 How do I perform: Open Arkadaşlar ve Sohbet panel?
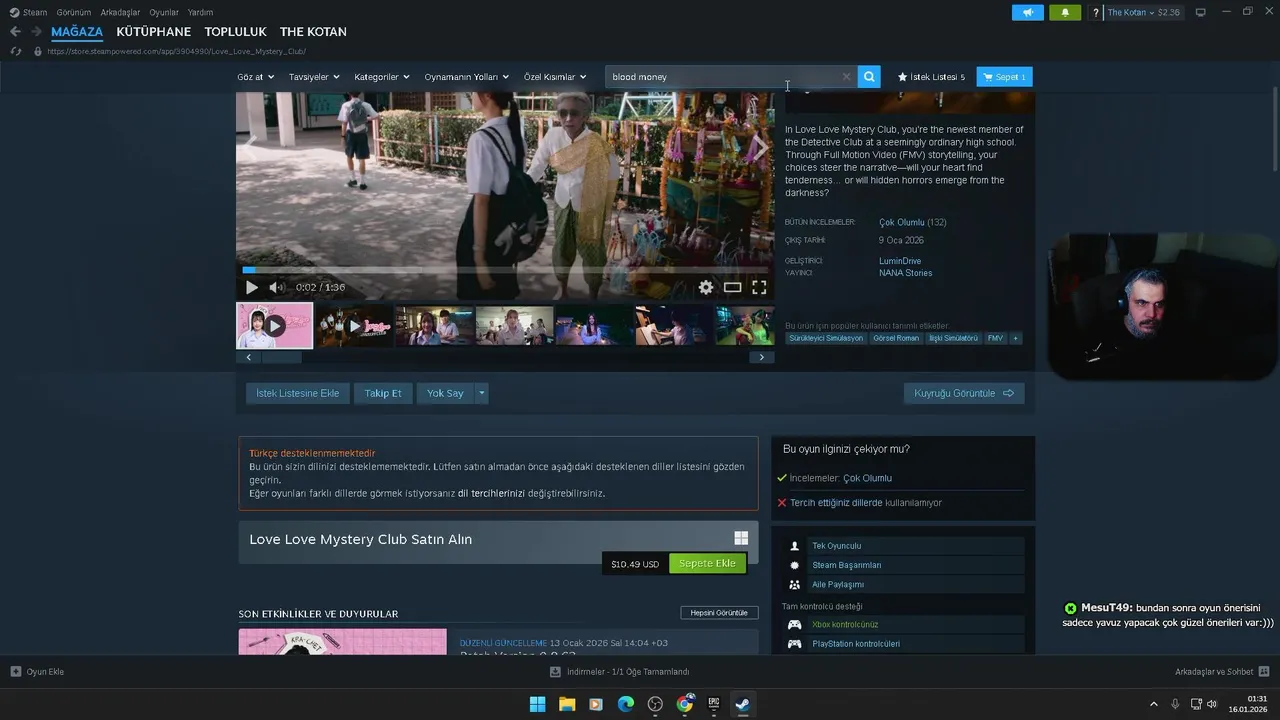tap(1222, 671)
